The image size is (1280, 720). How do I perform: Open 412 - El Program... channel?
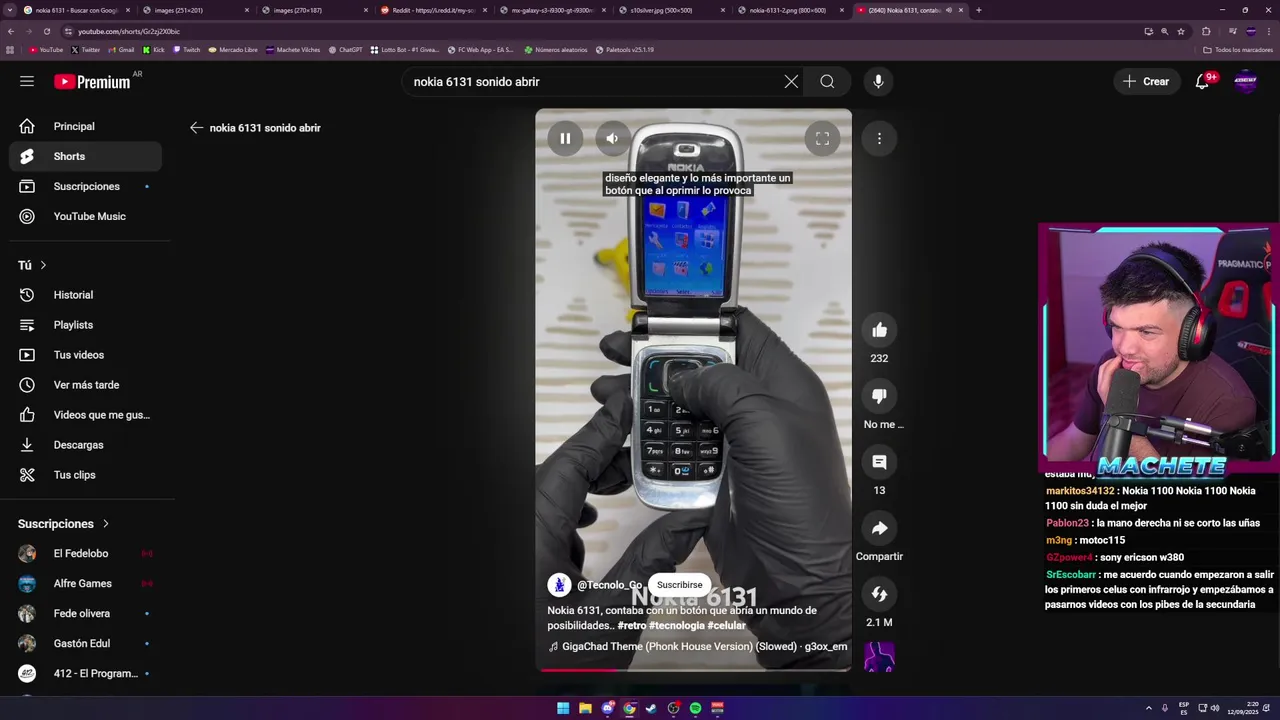tap(86, 673)
